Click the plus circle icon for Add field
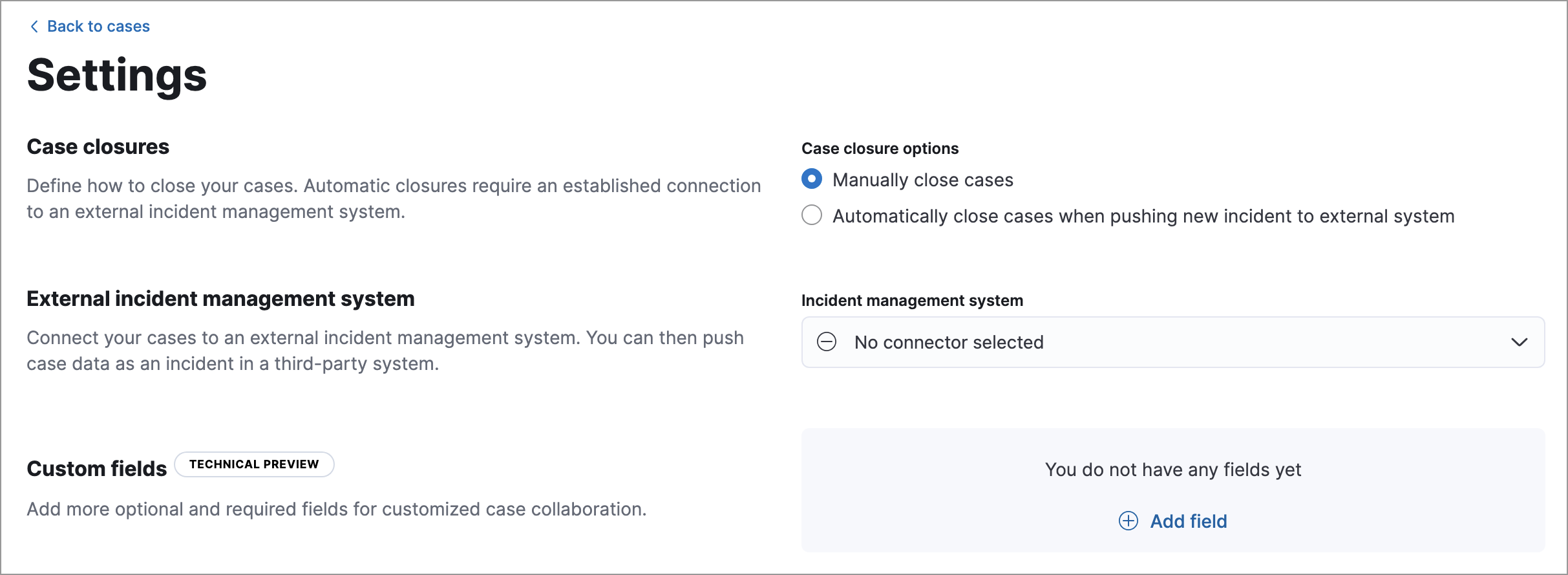The image size is (1568, 575). tap(1128, 521)
